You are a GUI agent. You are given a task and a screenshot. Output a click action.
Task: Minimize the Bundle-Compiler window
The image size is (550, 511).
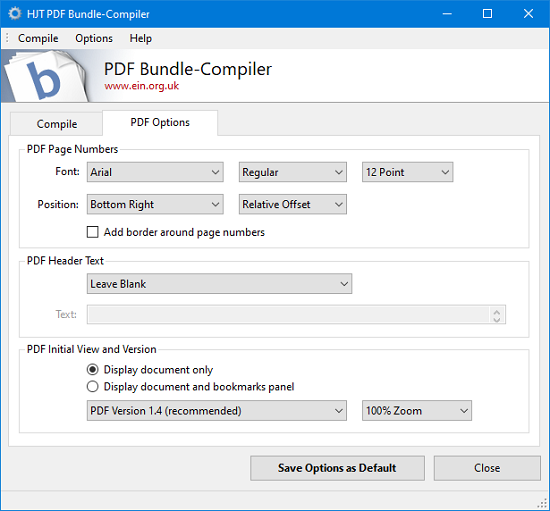tap(447, 14)
